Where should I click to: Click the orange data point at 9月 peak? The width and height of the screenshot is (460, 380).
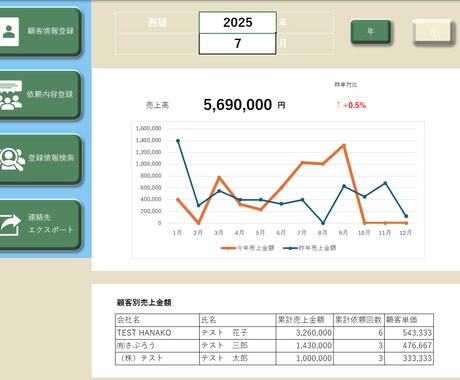pos(344,145)
